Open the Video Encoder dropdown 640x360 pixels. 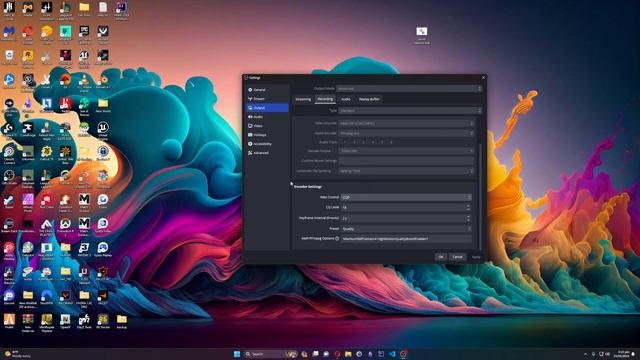(407, 123)
